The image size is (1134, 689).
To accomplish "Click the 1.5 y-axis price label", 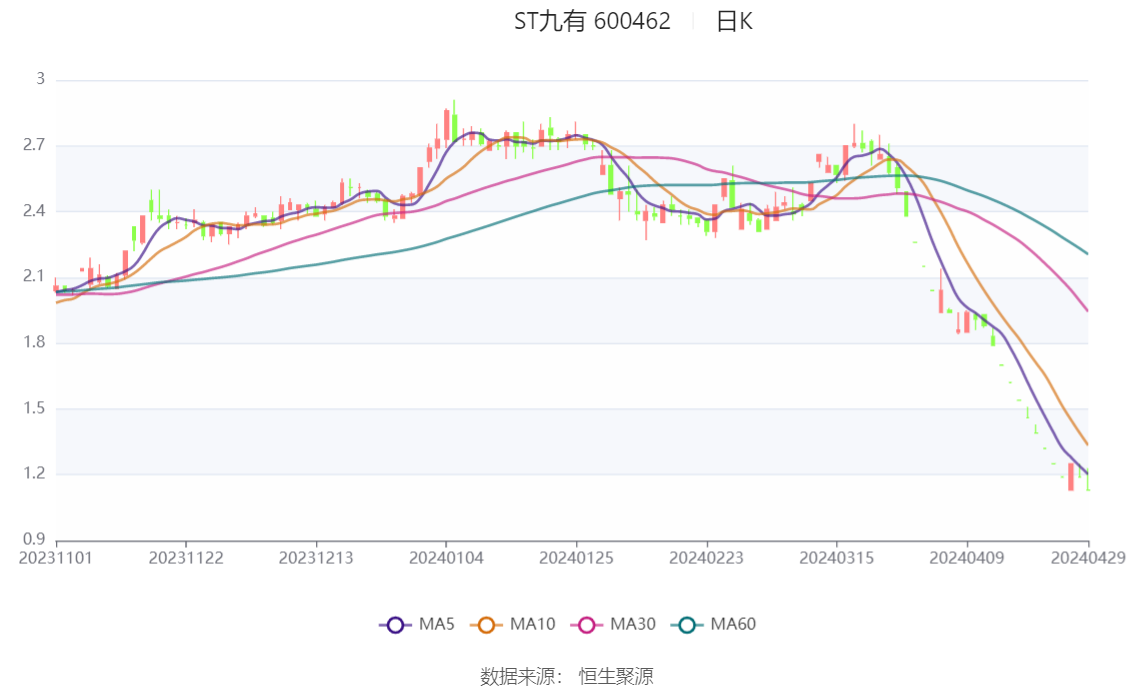I will [x=34, y=408].
